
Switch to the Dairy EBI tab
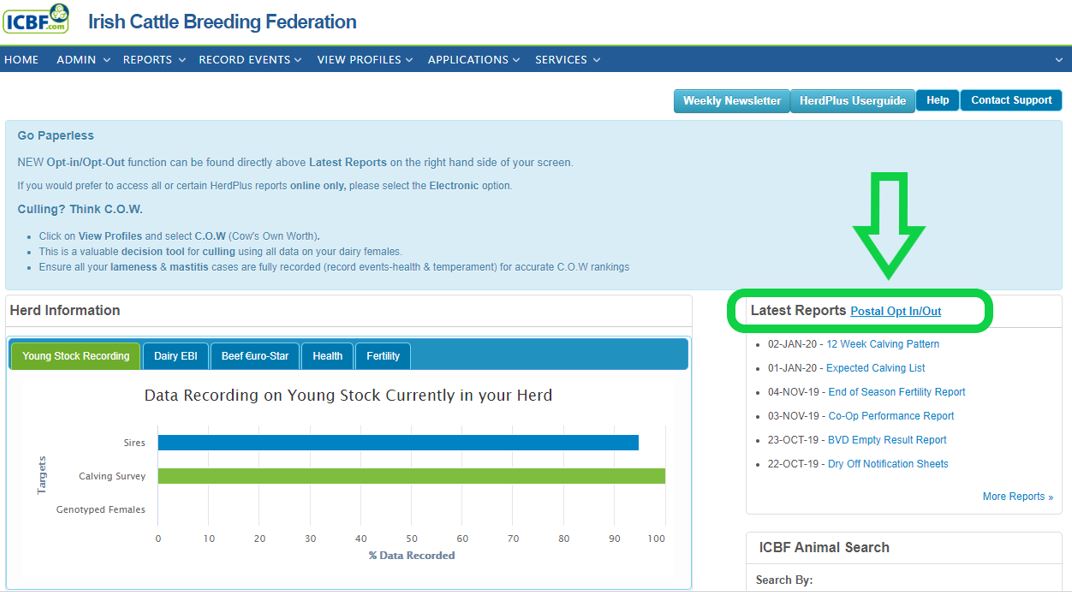click(x=176, y=355)
